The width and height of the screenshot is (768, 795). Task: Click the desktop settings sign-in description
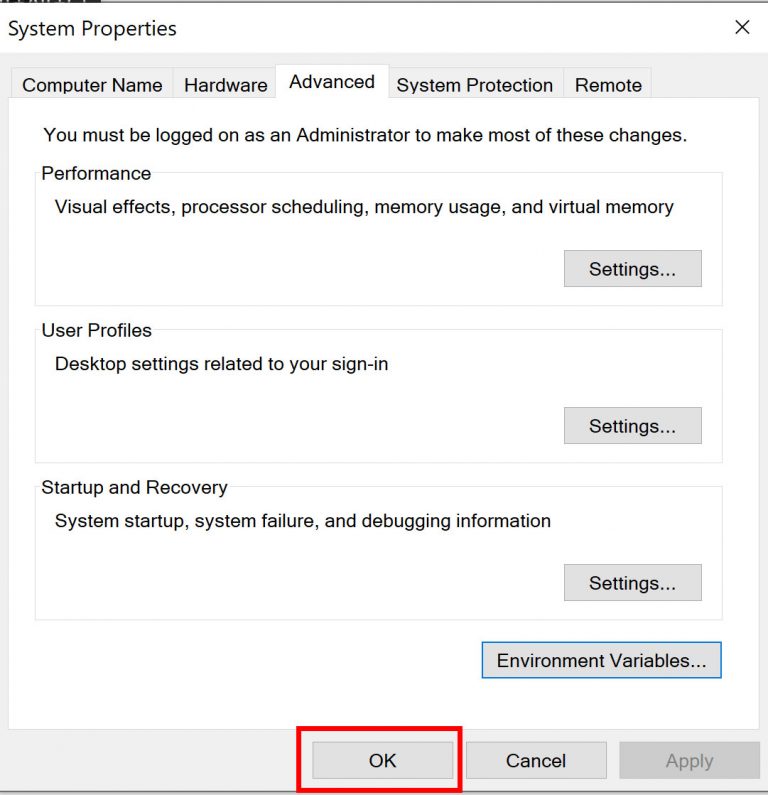pos(221,364)
